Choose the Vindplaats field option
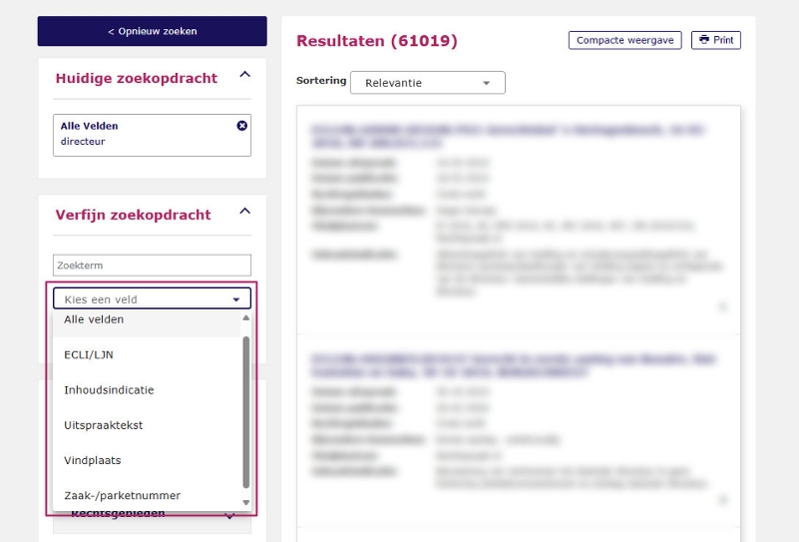The image size is (799, 542). [92, 460]
